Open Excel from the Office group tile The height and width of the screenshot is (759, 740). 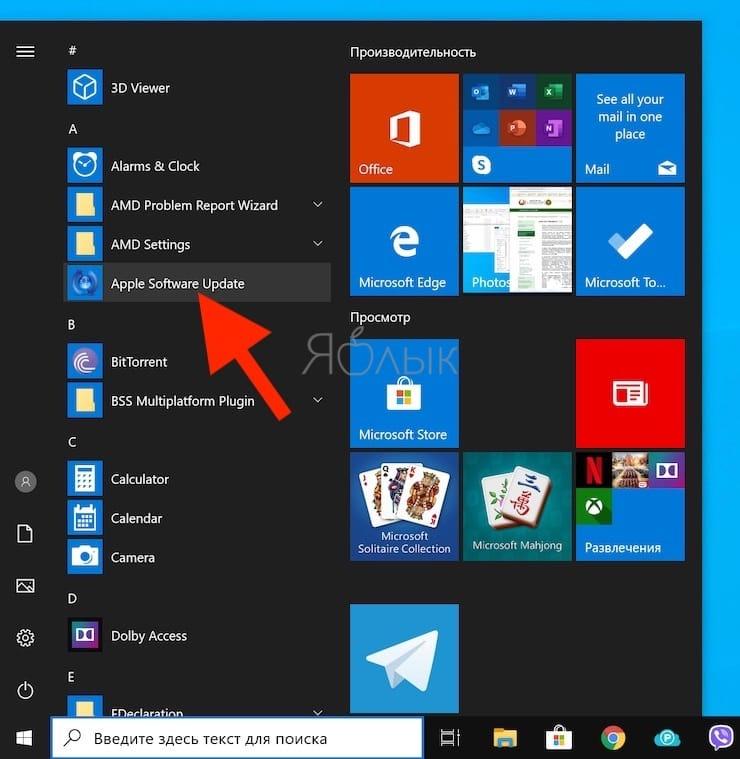point(553,91)
